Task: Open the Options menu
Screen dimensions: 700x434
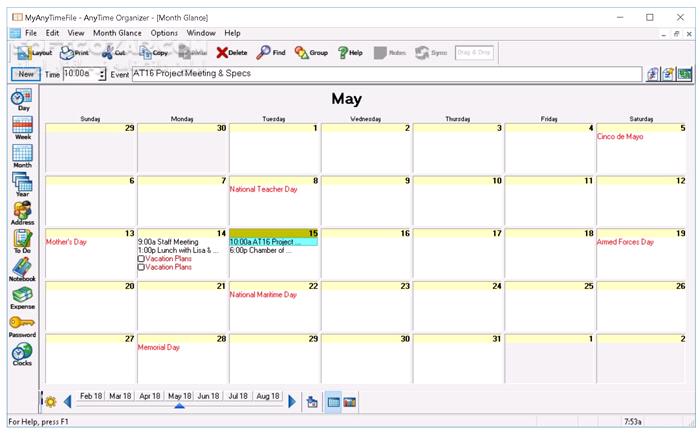Action: [164, 33]
